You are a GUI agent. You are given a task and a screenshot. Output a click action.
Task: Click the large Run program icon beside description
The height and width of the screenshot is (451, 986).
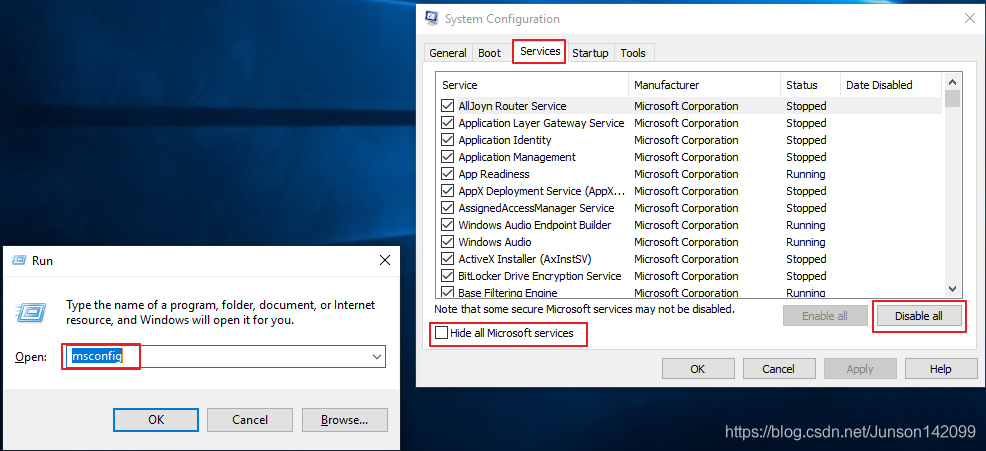(31, 311)
